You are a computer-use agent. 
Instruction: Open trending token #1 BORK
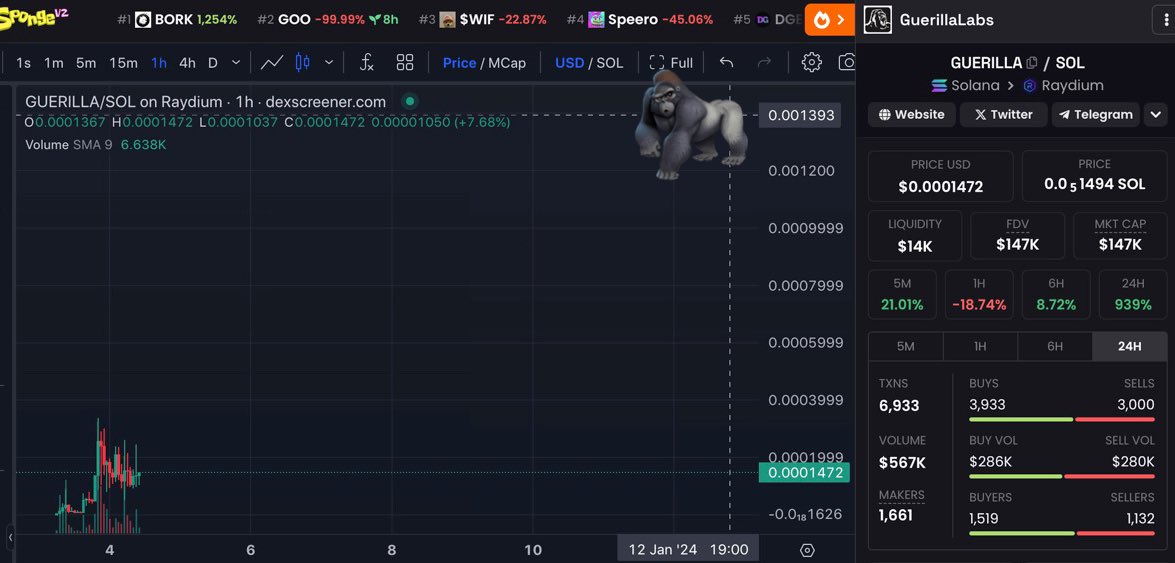(177, 19)
